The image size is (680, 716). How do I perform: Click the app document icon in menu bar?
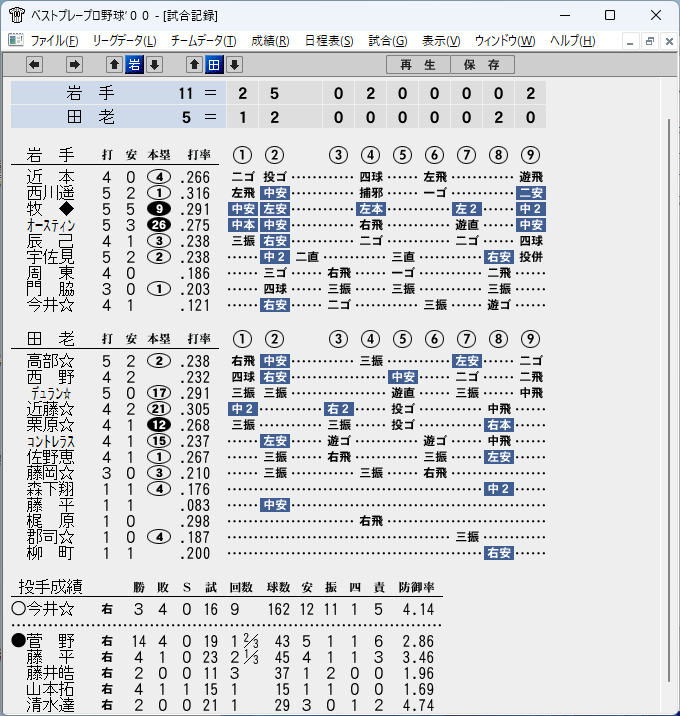click(x=16, y=40)
